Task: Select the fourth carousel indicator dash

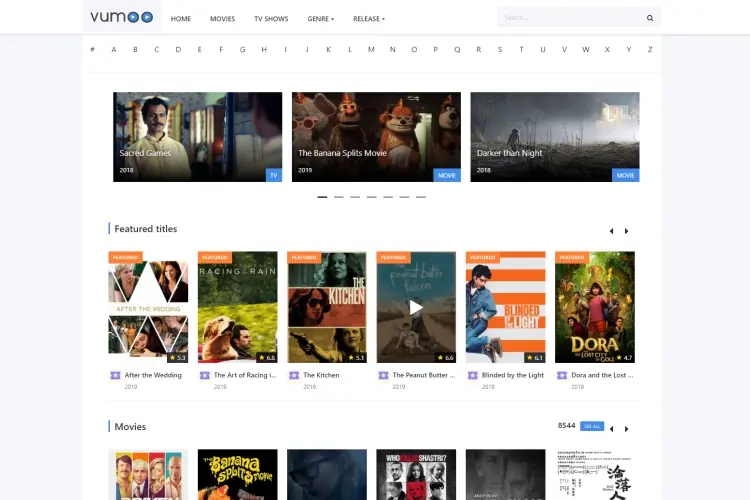Action: pos(372,197)
